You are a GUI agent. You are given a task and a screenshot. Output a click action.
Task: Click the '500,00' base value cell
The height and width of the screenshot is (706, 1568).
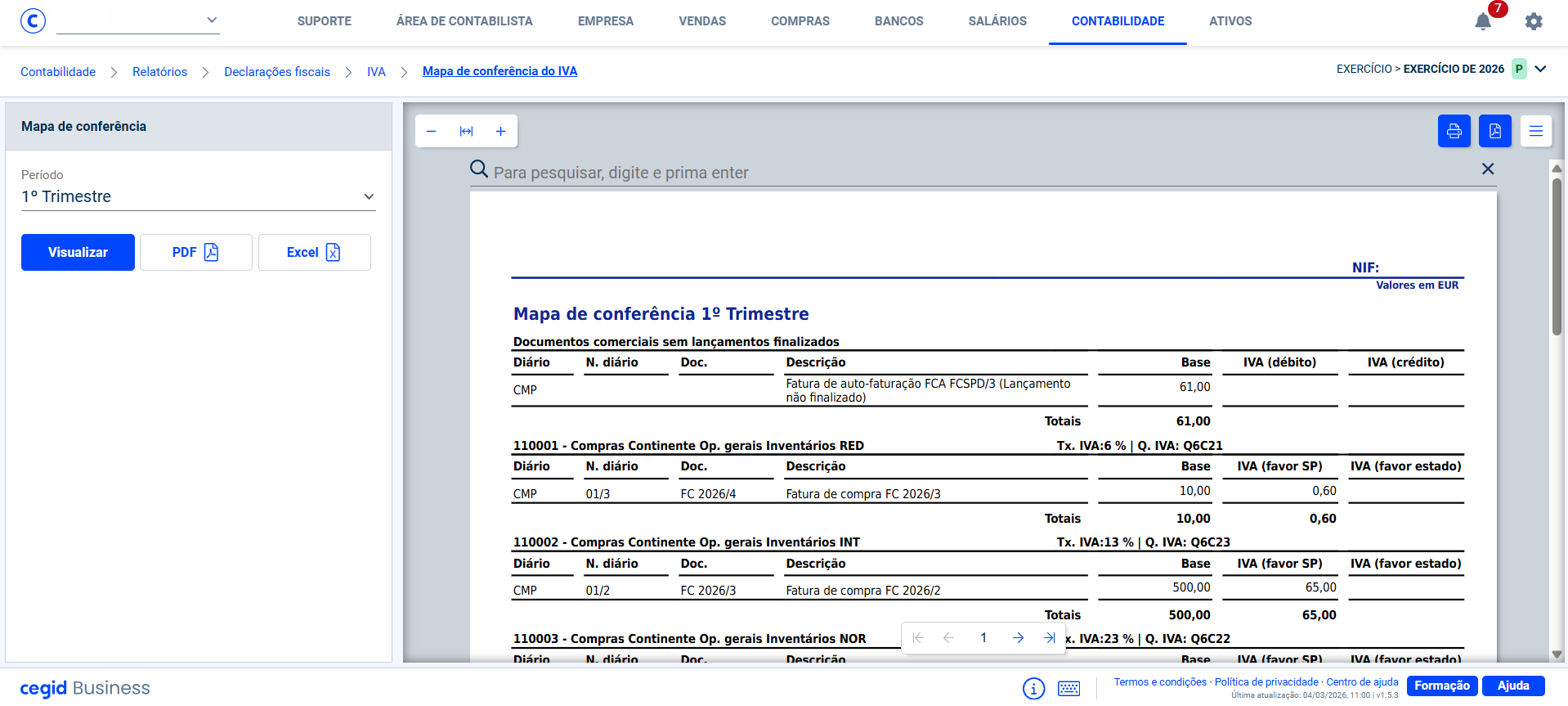[1191, 587]
